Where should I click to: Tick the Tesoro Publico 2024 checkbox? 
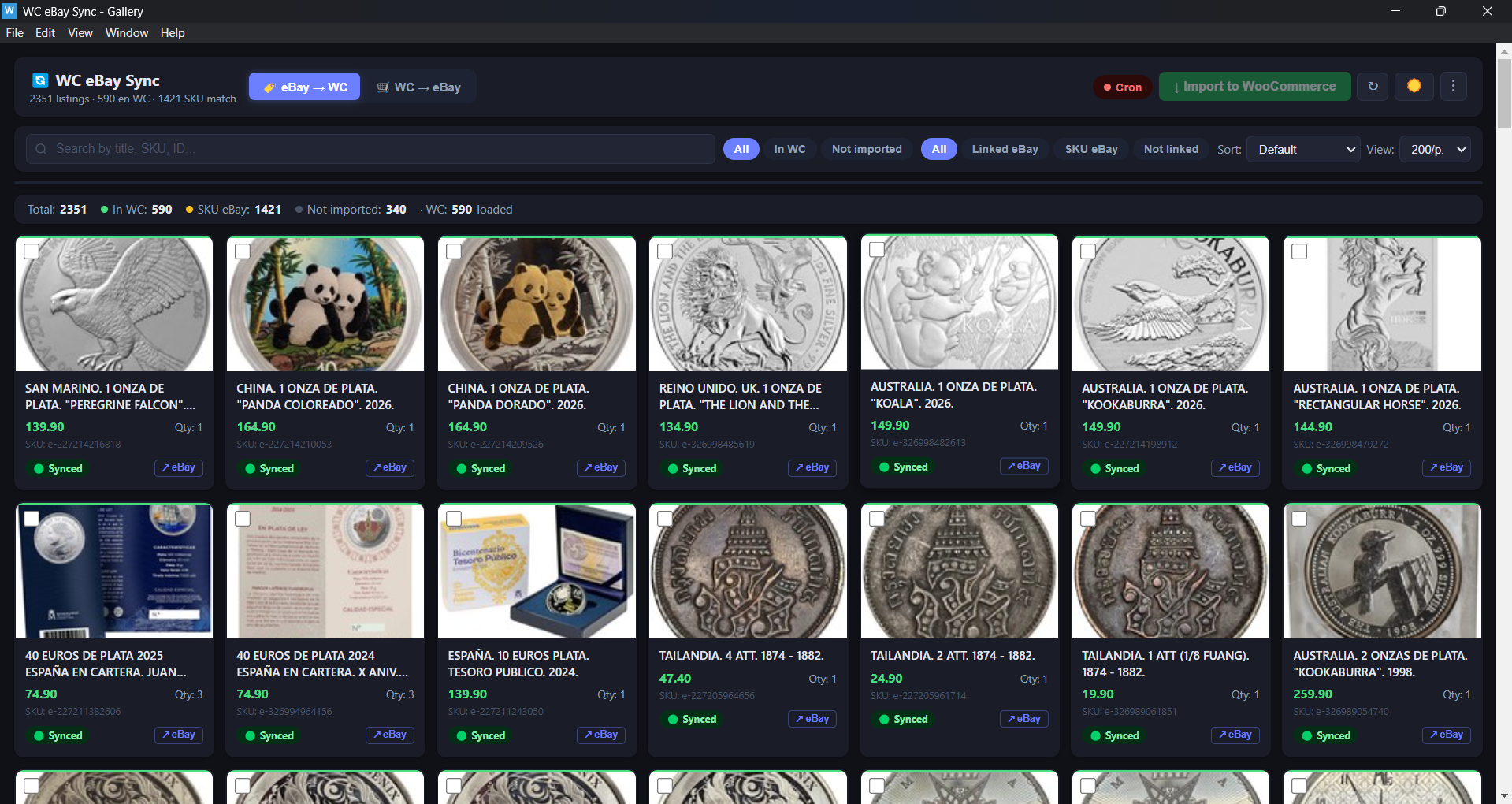(x=454, y=519)
